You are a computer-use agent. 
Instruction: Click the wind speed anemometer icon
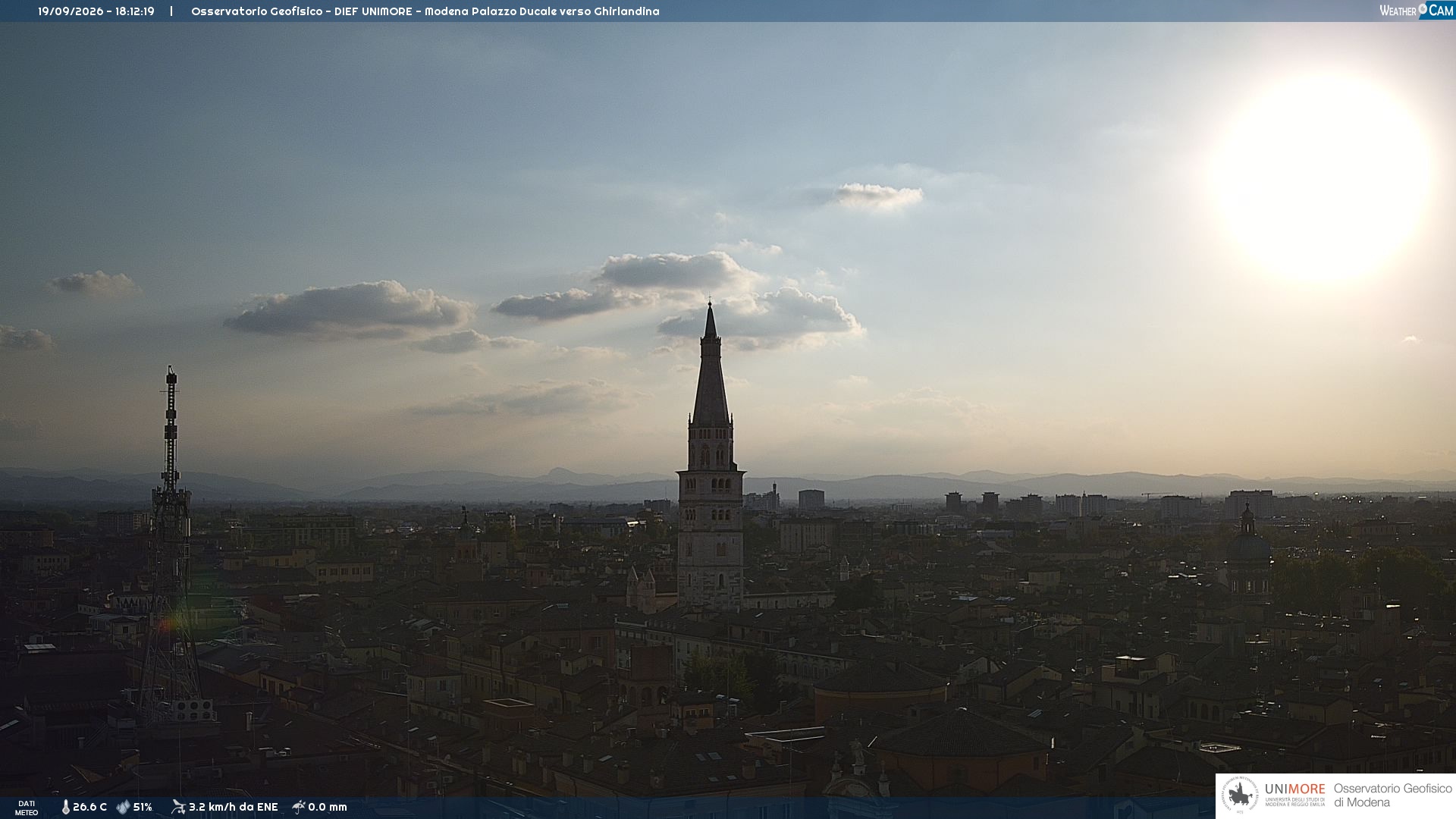point(178,807)
